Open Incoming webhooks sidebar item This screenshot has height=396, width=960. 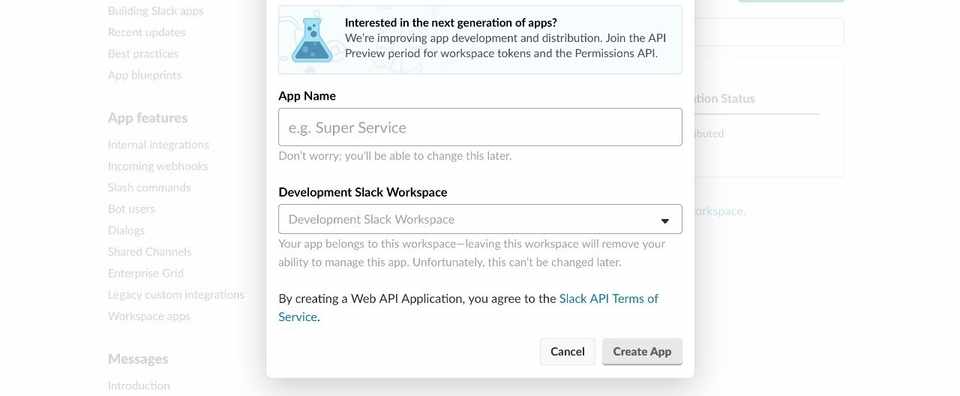(x=157, y=166)
